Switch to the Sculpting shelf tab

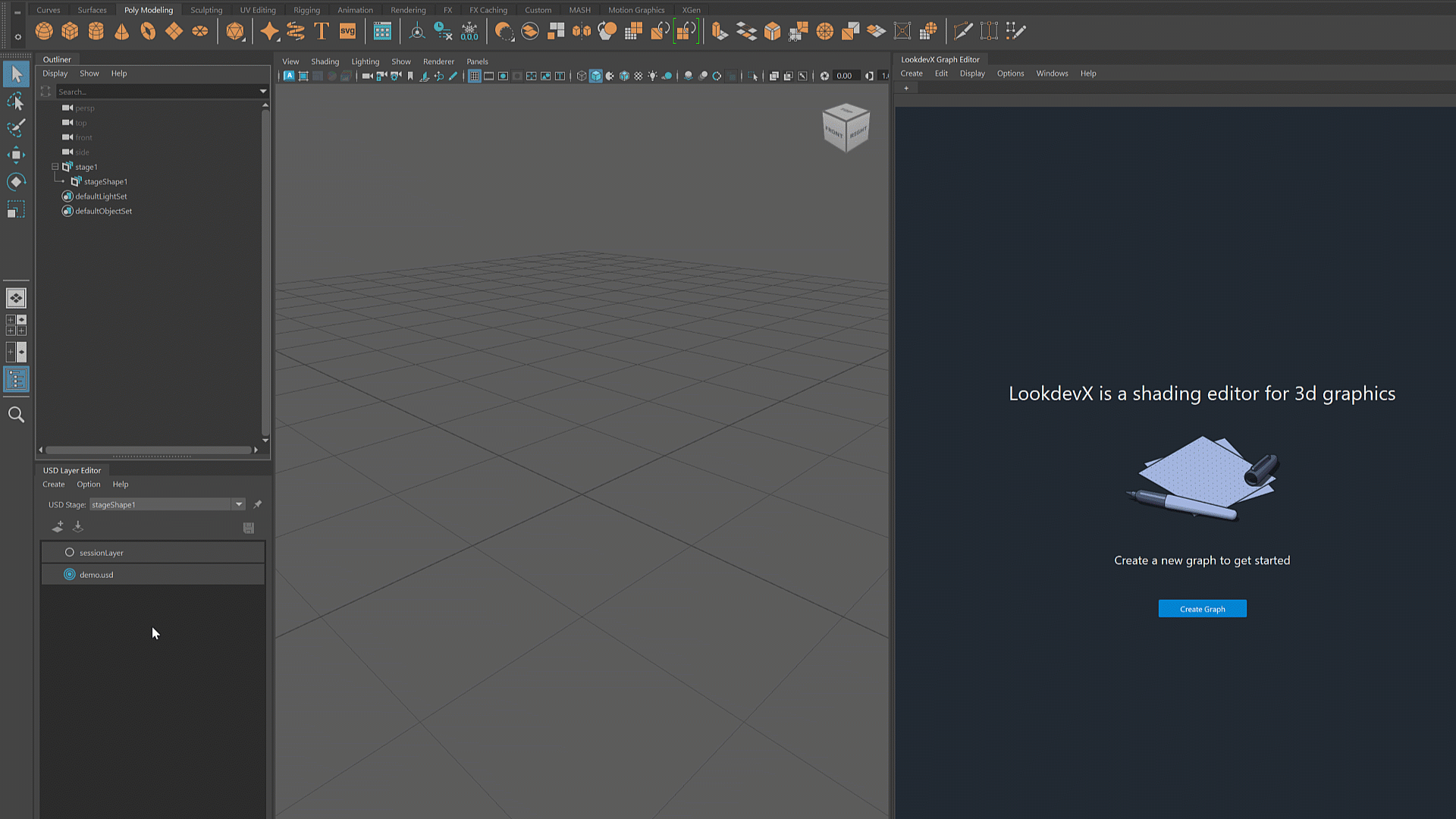(206, 10)
